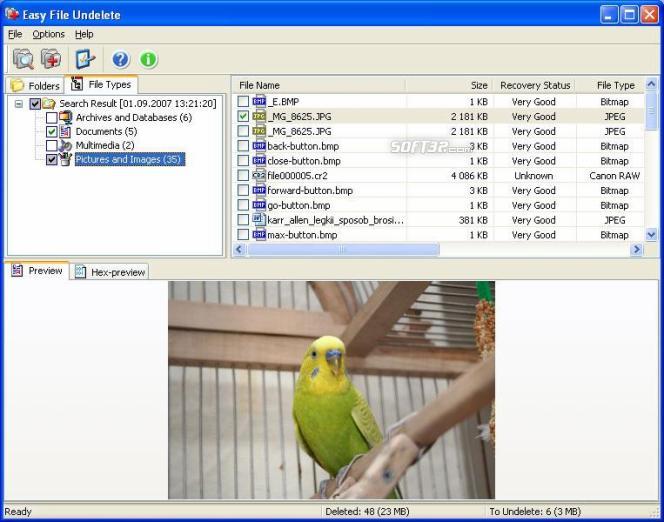Viewport: 664px width, 522px height.
Task: Click the JPG icon of checked _MG_8625.JPG
Action: click(x=259, y=116)
